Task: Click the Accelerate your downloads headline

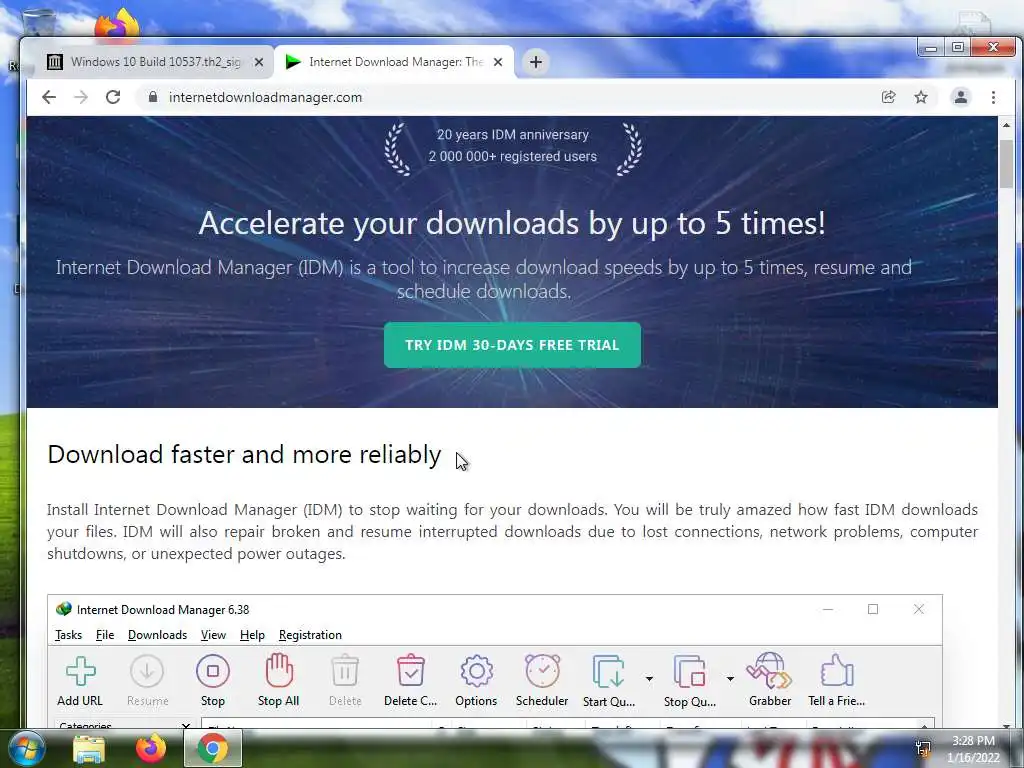Action: (512, 223)
